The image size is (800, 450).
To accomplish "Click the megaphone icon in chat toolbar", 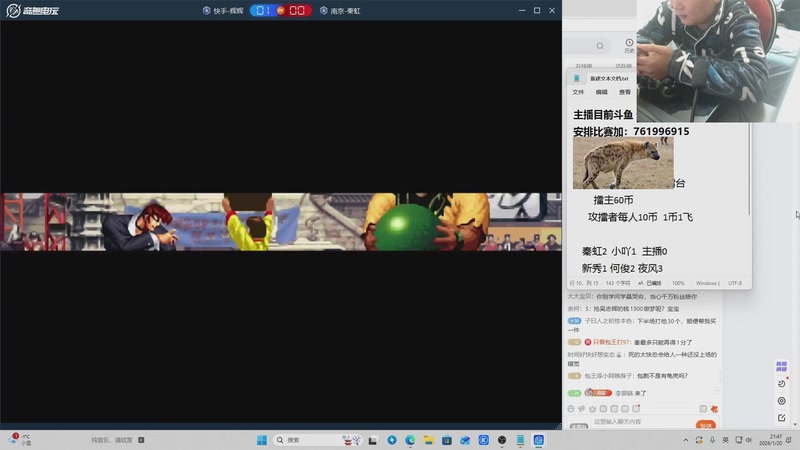I will pos(582,409).
